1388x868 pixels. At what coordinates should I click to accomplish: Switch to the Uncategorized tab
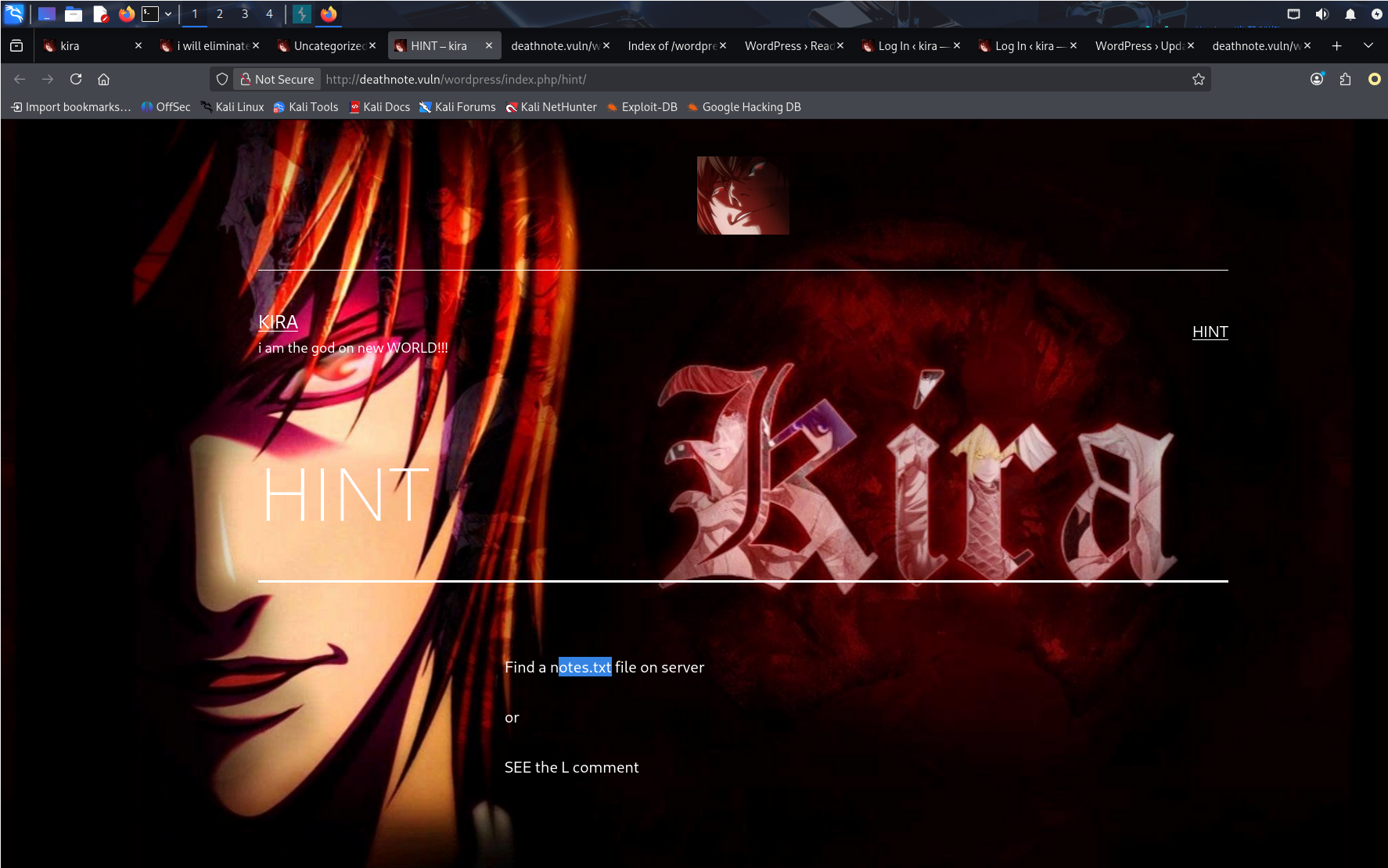[x=328, y=46]
